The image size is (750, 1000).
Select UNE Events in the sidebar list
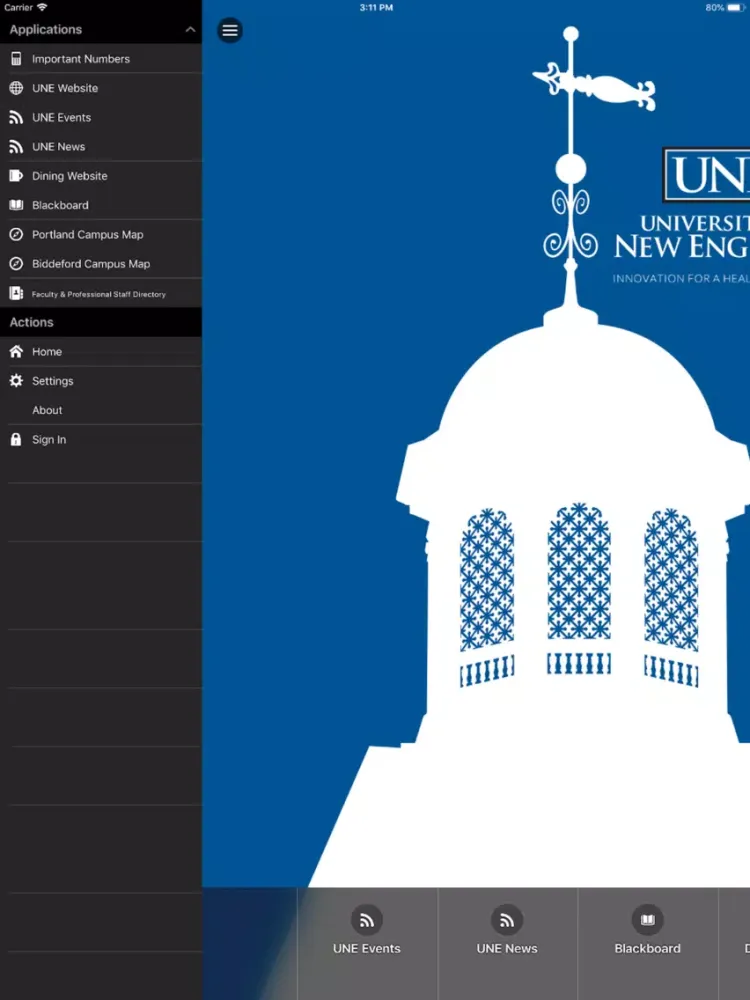[101, 117]
